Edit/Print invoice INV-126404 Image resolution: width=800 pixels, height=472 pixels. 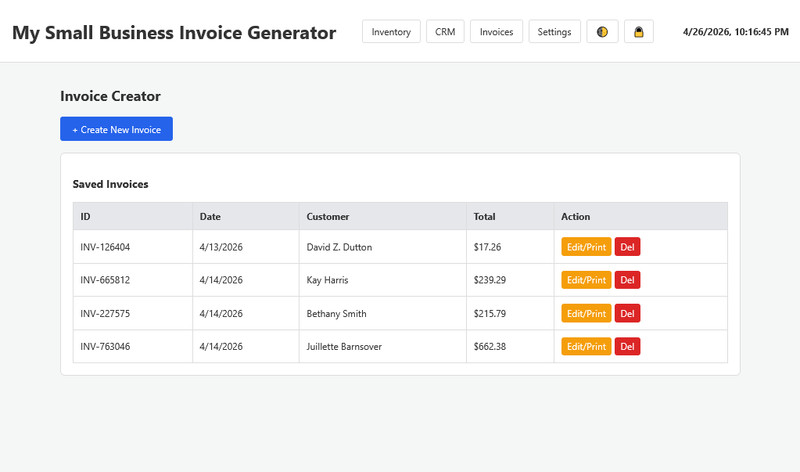coord(586,247)
